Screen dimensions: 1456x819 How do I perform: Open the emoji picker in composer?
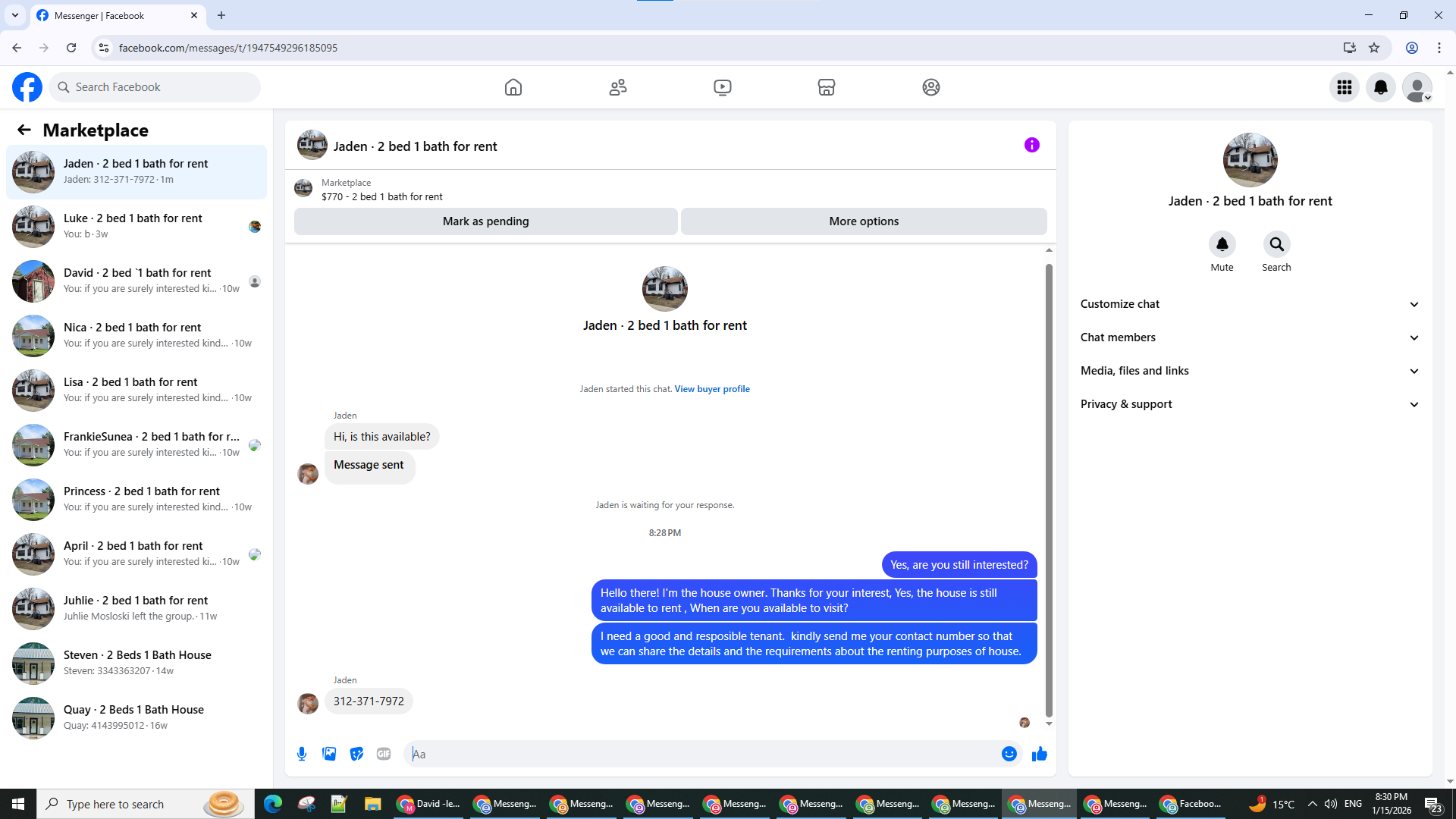[x=1009, y=754]
